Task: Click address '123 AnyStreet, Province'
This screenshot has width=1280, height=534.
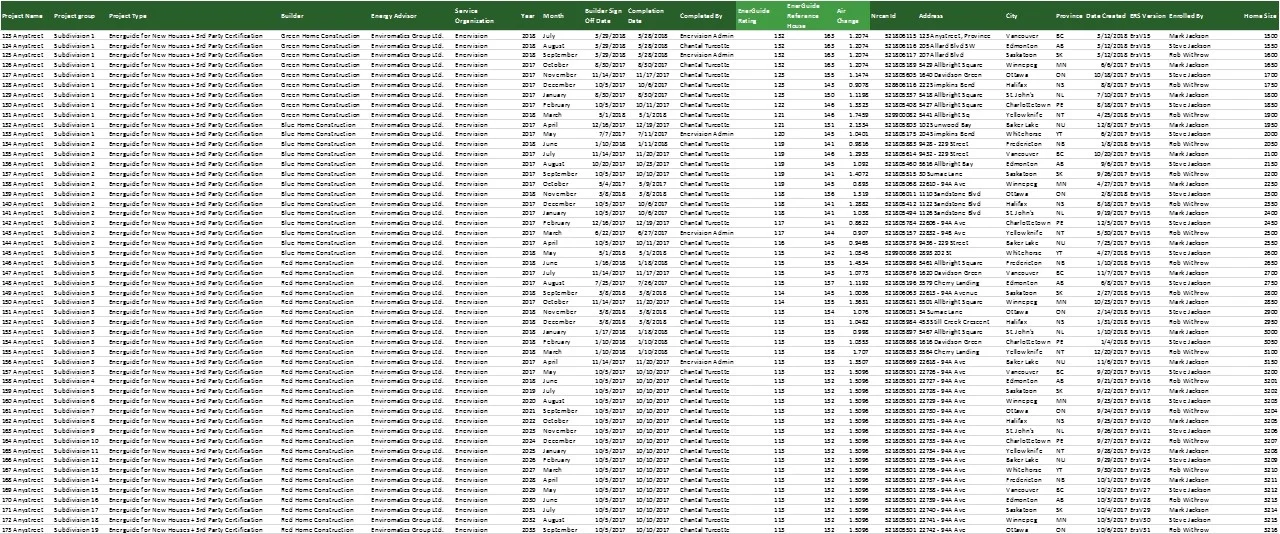Action: tap(955, 35)
